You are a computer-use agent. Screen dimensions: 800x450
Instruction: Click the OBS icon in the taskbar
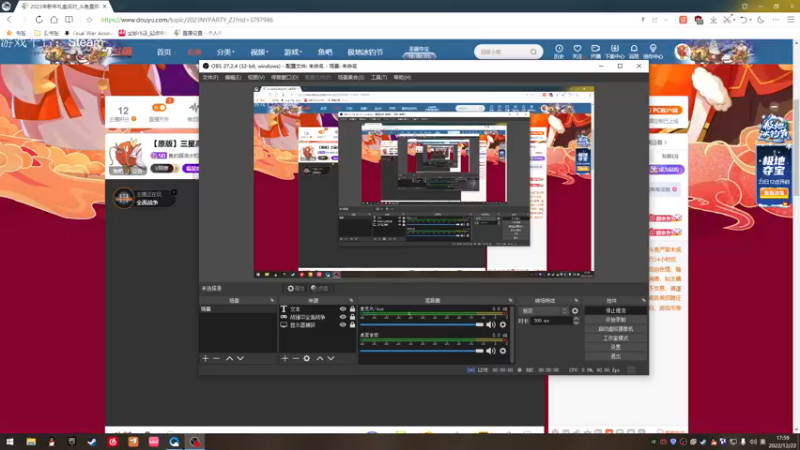click(195, 442)
